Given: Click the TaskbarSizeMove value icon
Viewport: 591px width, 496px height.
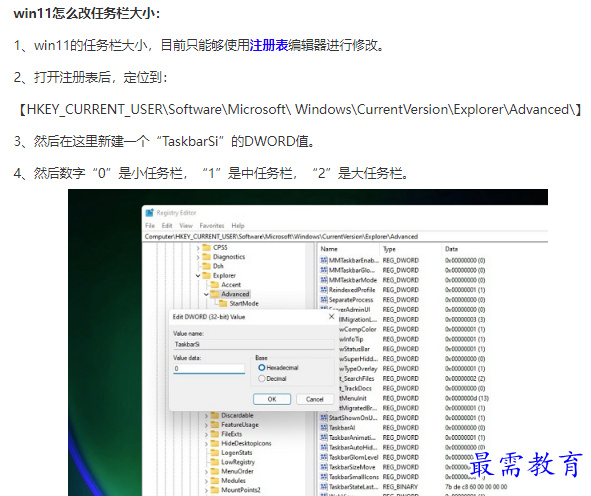Looking at the screenshot, I should click(324, 467).
